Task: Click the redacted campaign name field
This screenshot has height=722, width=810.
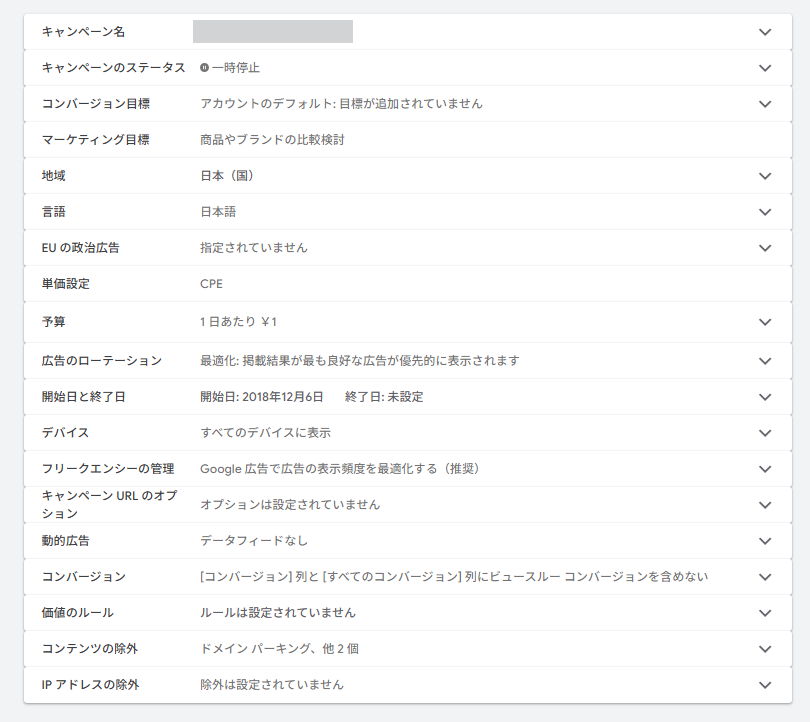Action: (x=272, y=31)
